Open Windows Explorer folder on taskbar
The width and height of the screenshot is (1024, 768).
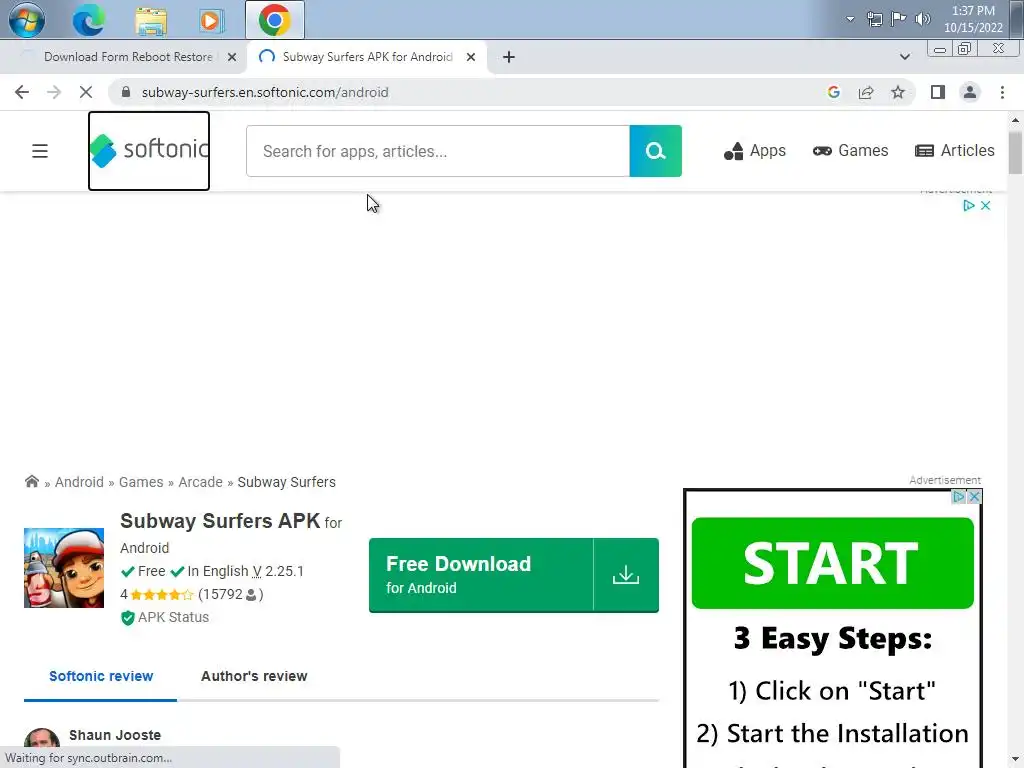pyautogui.click(x=151, y=20)
